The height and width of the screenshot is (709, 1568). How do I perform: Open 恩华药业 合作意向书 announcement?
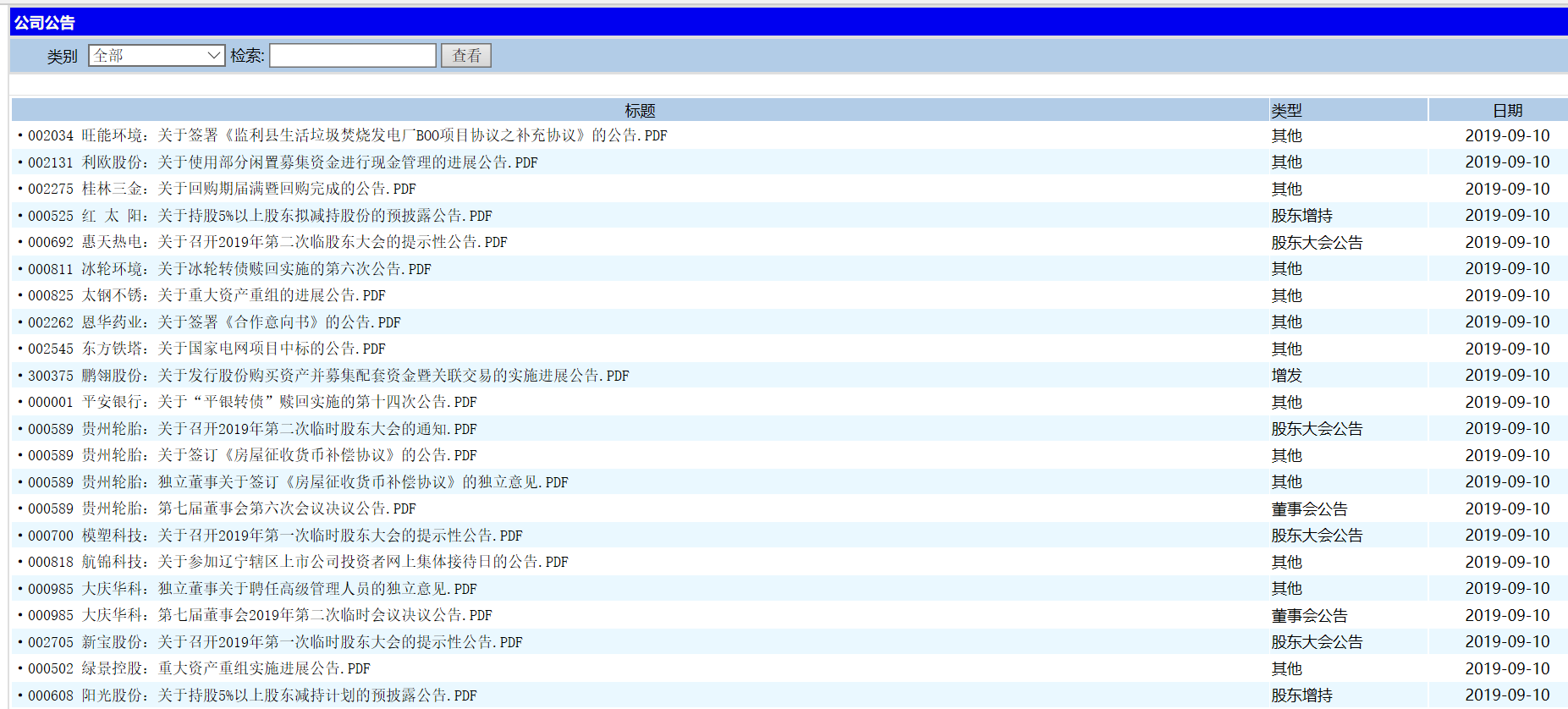214,322
